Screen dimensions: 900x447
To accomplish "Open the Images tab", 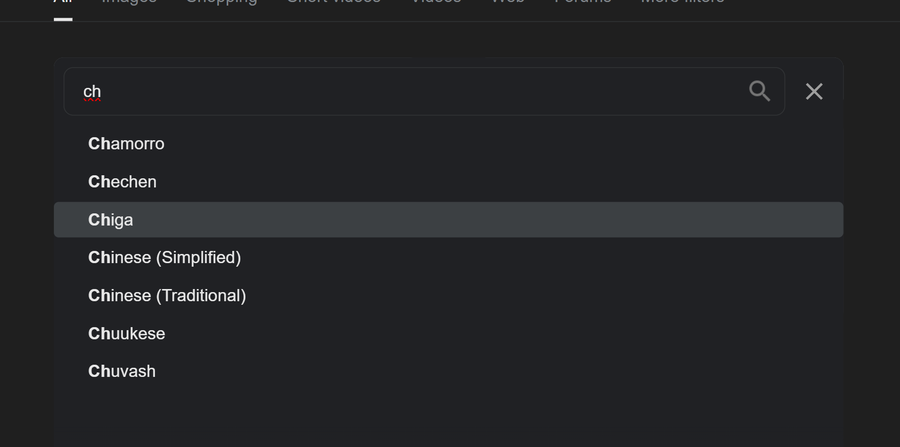I will (x=129, y=2).
